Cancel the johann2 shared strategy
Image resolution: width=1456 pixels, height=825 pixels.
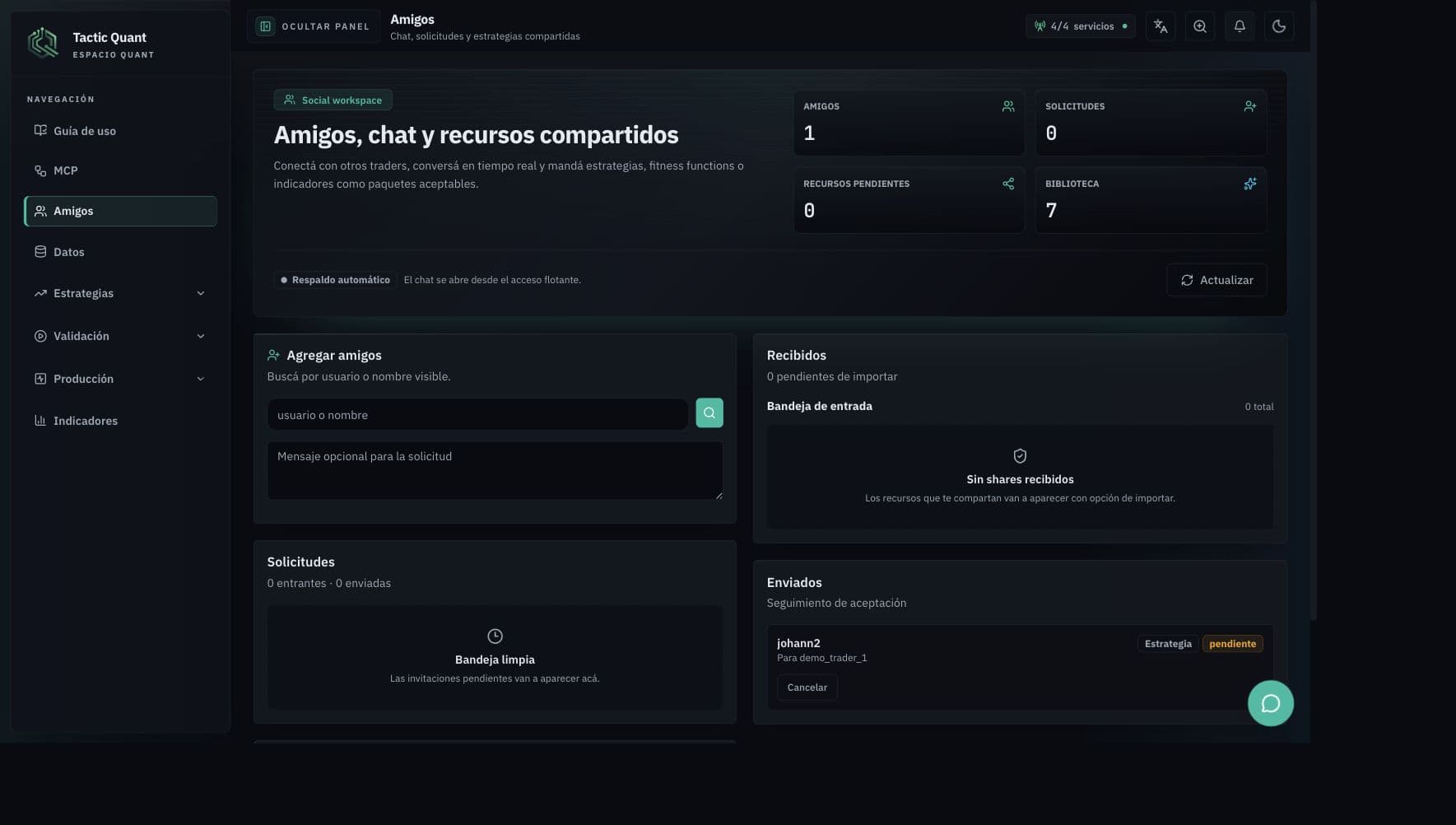tap(807, 687)
